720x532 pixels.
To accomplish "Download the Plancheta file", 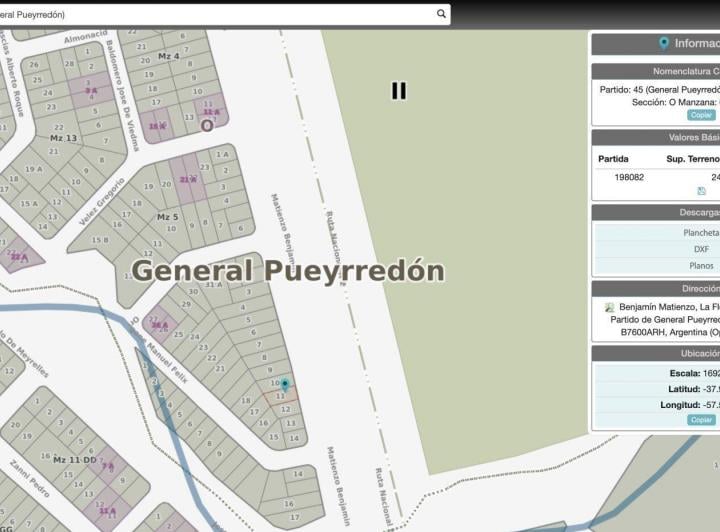I will click(701, 233).
